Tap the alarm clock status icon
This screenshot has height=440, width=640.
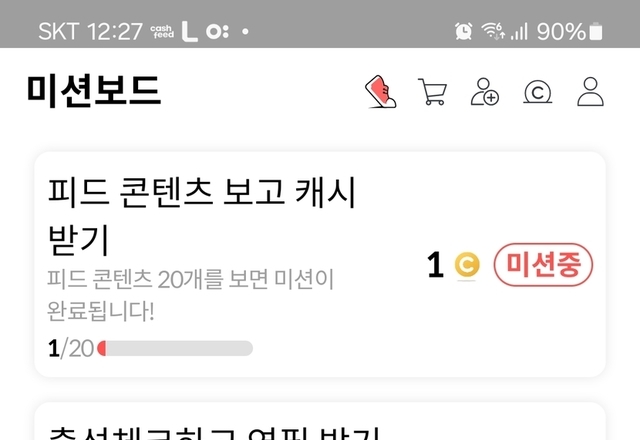click(464, 31)
